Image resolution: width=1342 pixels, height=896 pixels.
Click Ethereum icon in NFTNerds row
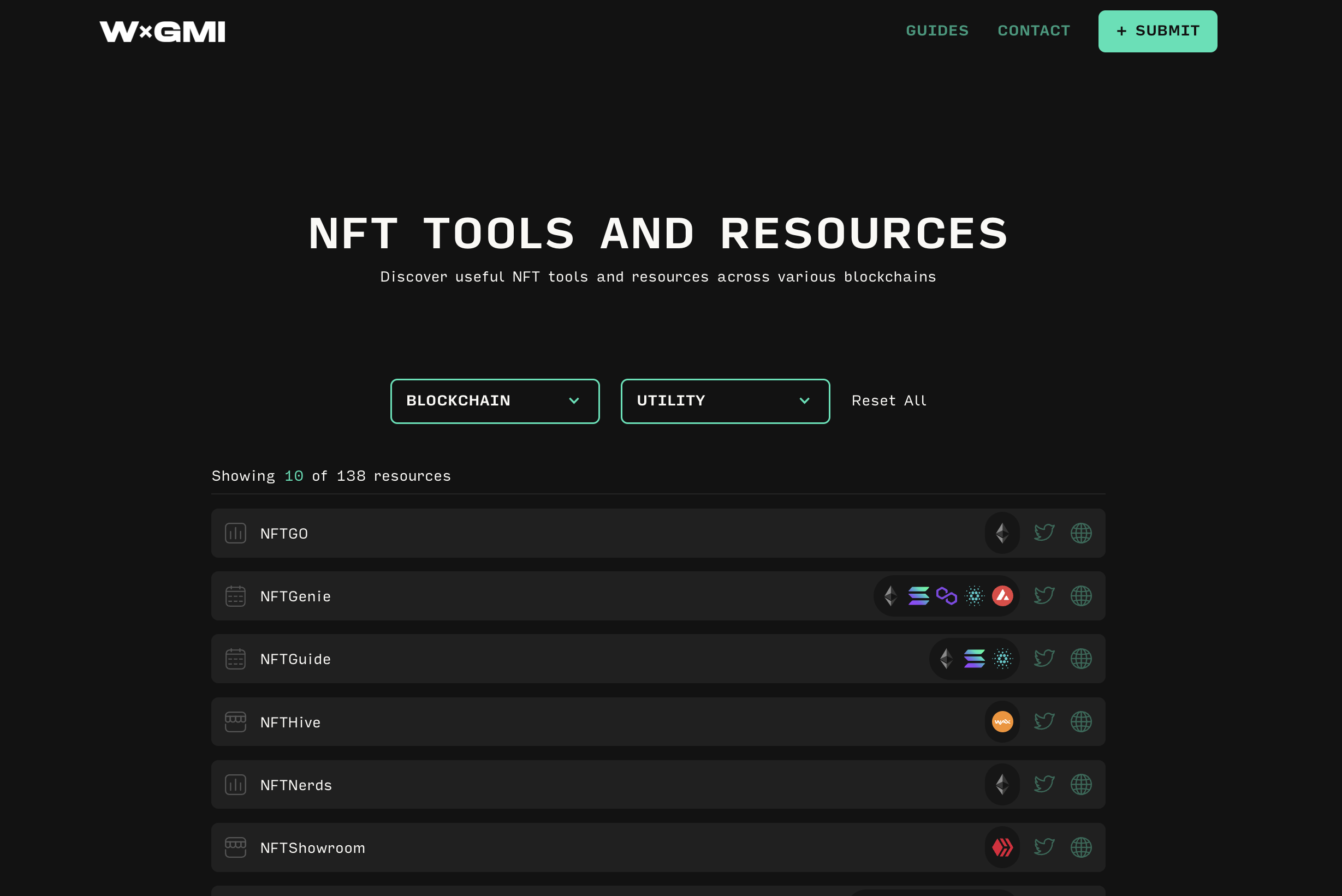[1002, 785]
